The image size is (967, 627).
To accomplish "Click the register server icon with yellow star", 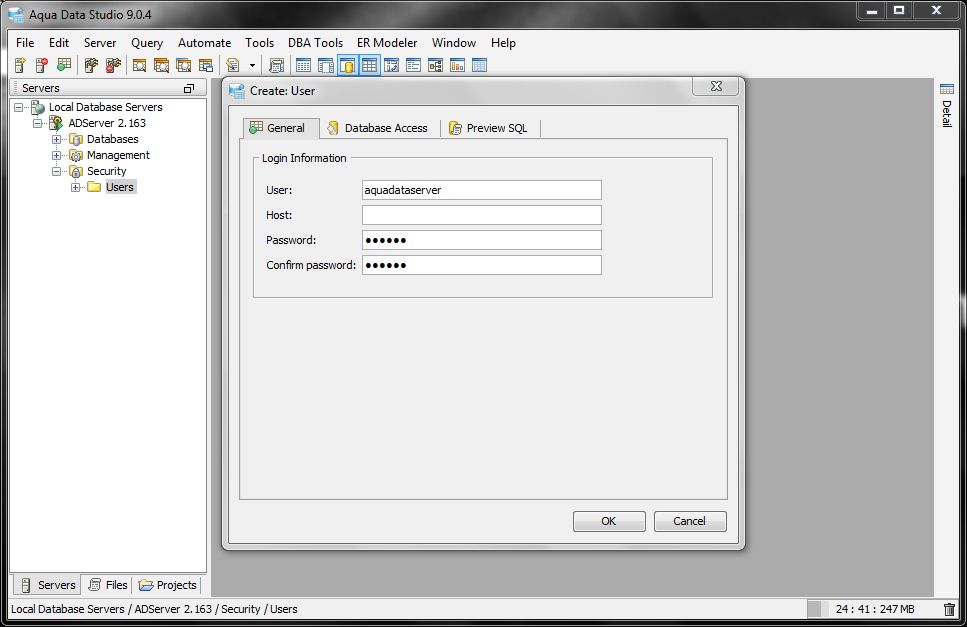I will pyautogui.click(x=20, y=65).
